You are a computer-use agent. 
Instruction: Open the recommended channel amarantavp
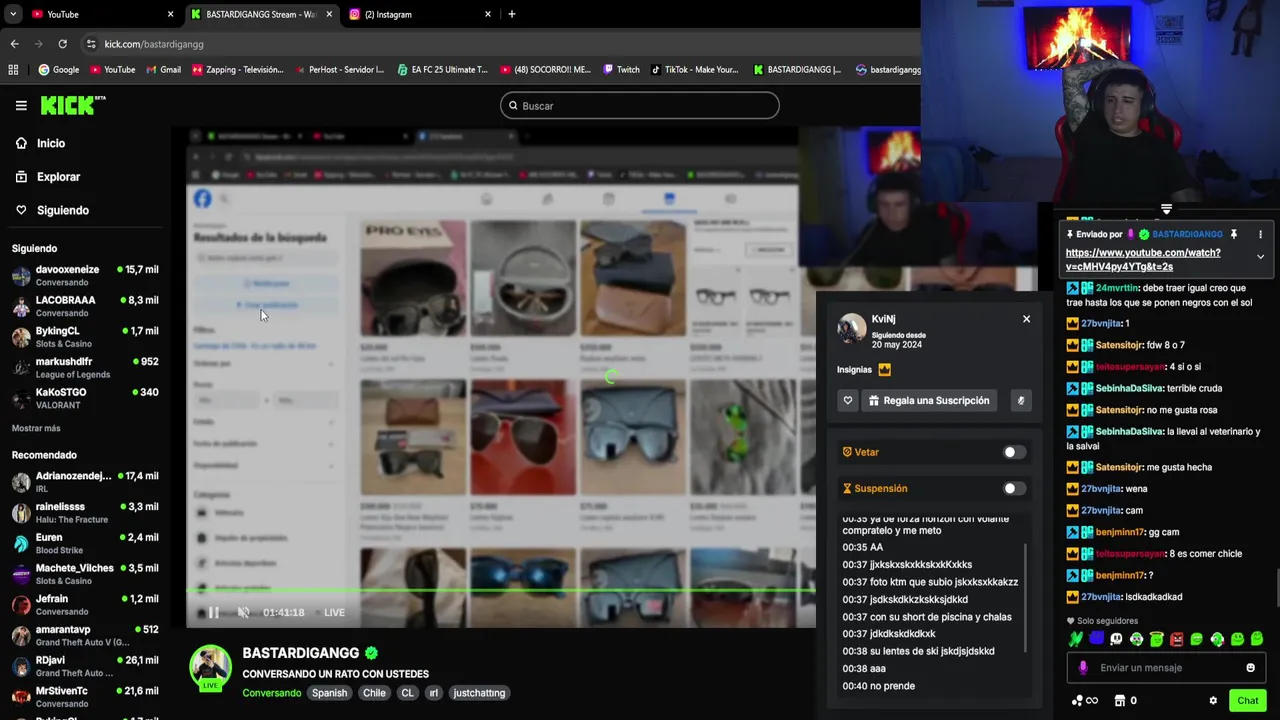click(85, 635)
